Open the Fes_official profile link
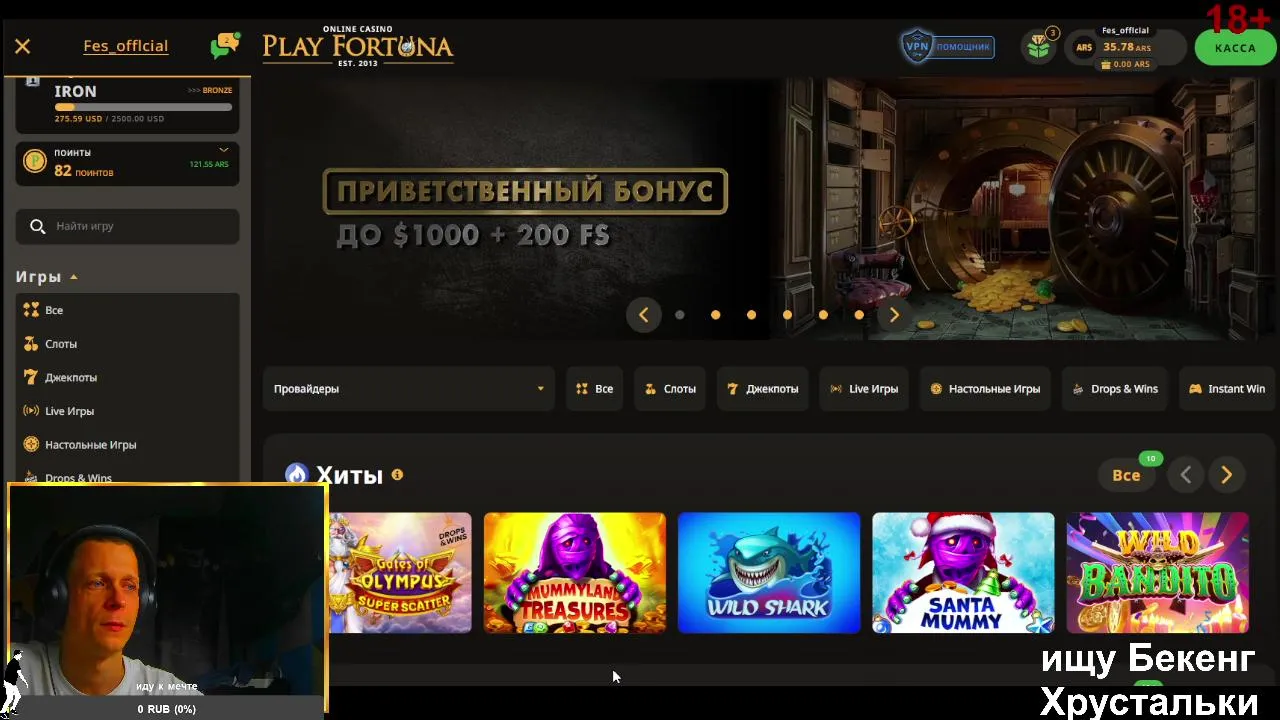The width and height of the screenshot is (1280, 720). [x=125, y=46]
